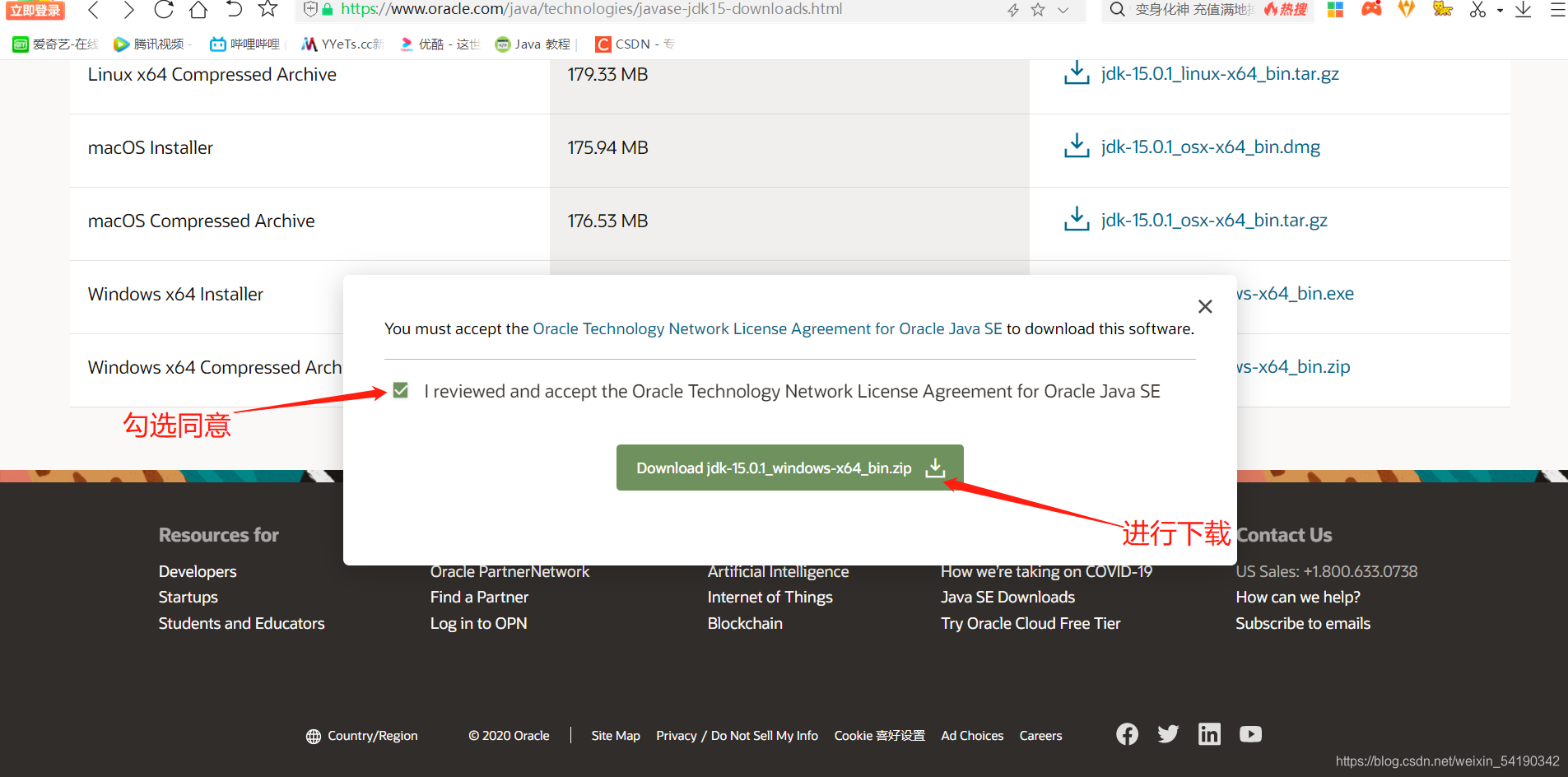Image resolution: width=1568 pixels, height=777 pixels.
Task: Go forward with the browser forward arrow
Action: click(x=128, y=10)
